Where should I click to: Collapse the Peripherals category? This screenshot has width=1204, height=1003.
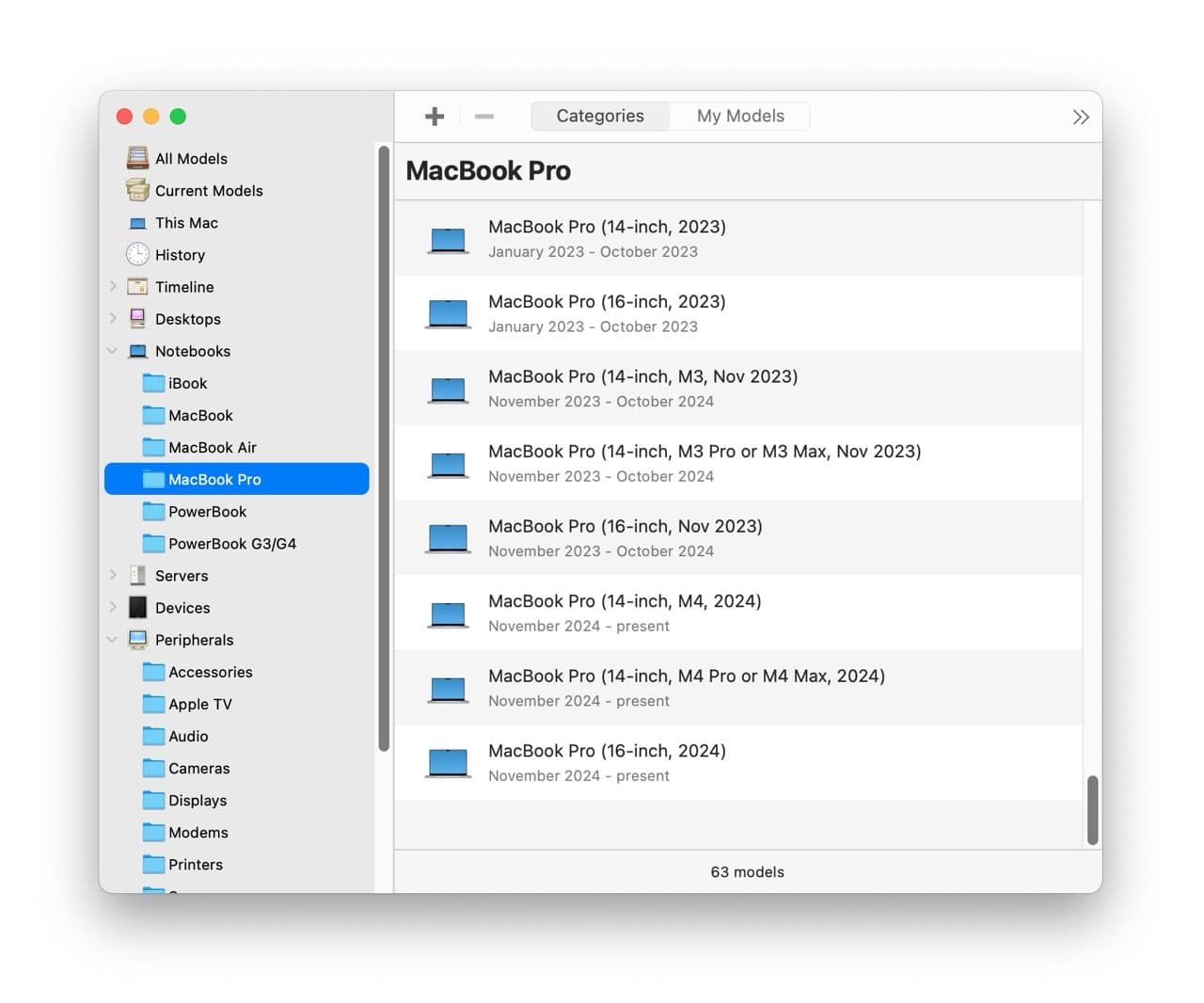click(113, 640)
